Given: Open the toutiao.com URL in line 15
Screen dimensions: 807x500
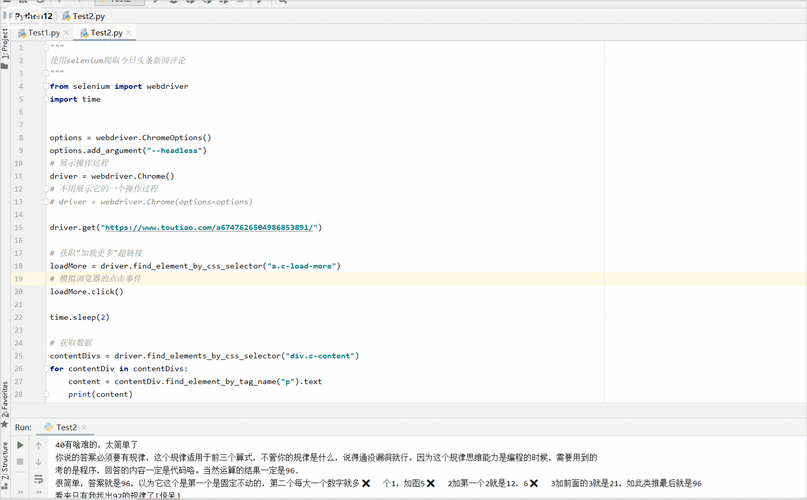Looking at the screenshot, I should coord(209,228).
